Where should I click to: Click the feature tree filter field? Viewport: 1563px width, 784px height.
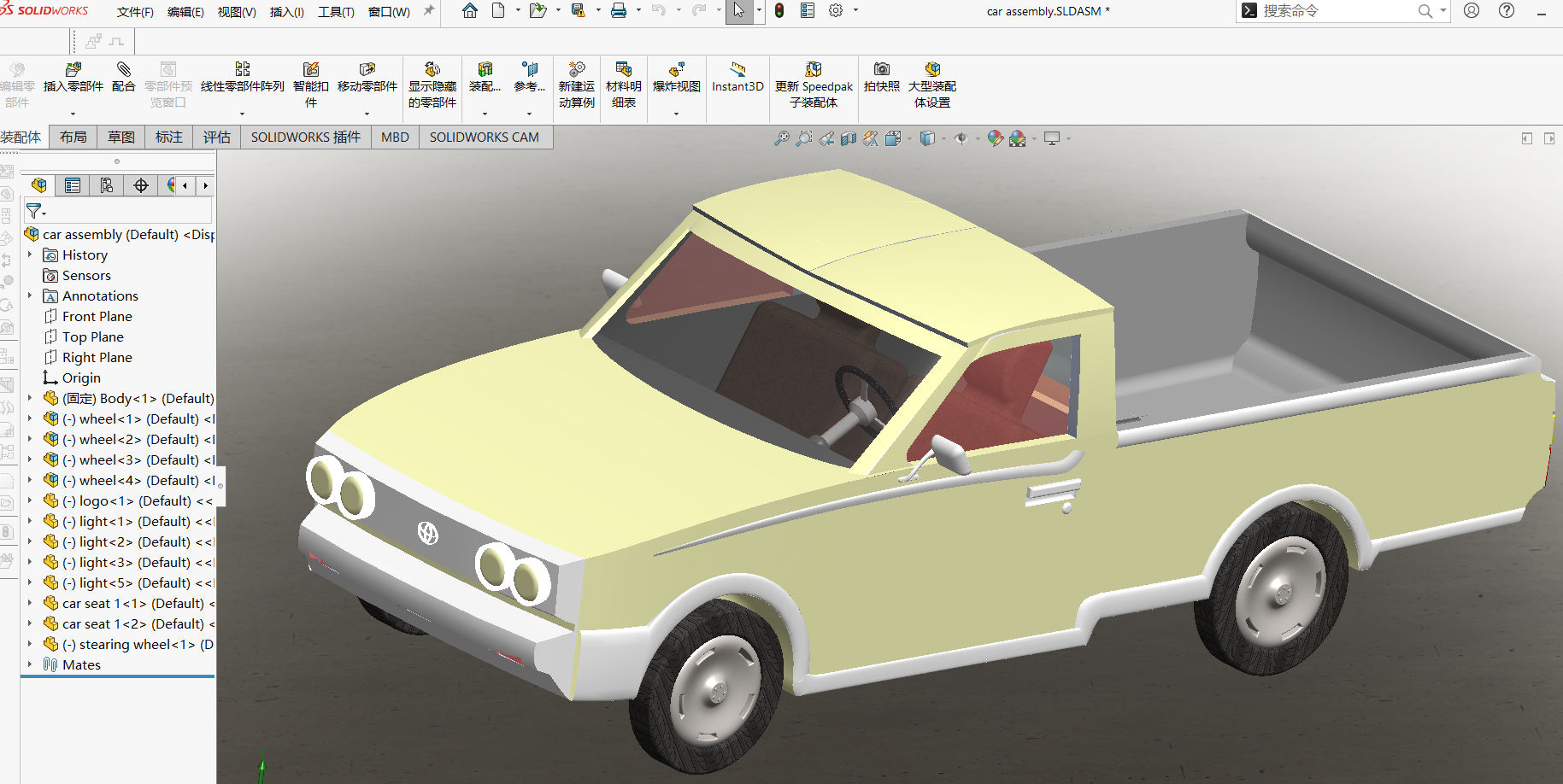point(118,210)
